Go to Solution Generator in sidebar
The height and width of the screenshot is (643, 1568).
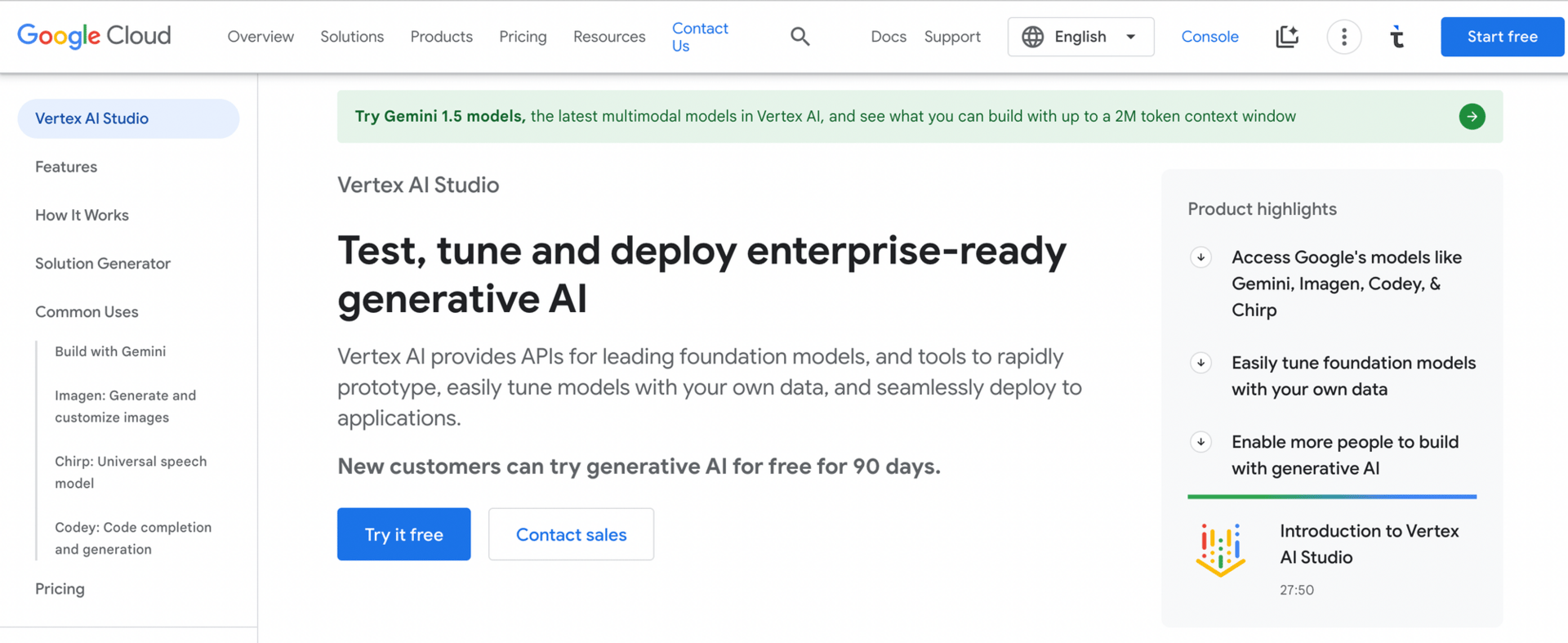point(103,263)
